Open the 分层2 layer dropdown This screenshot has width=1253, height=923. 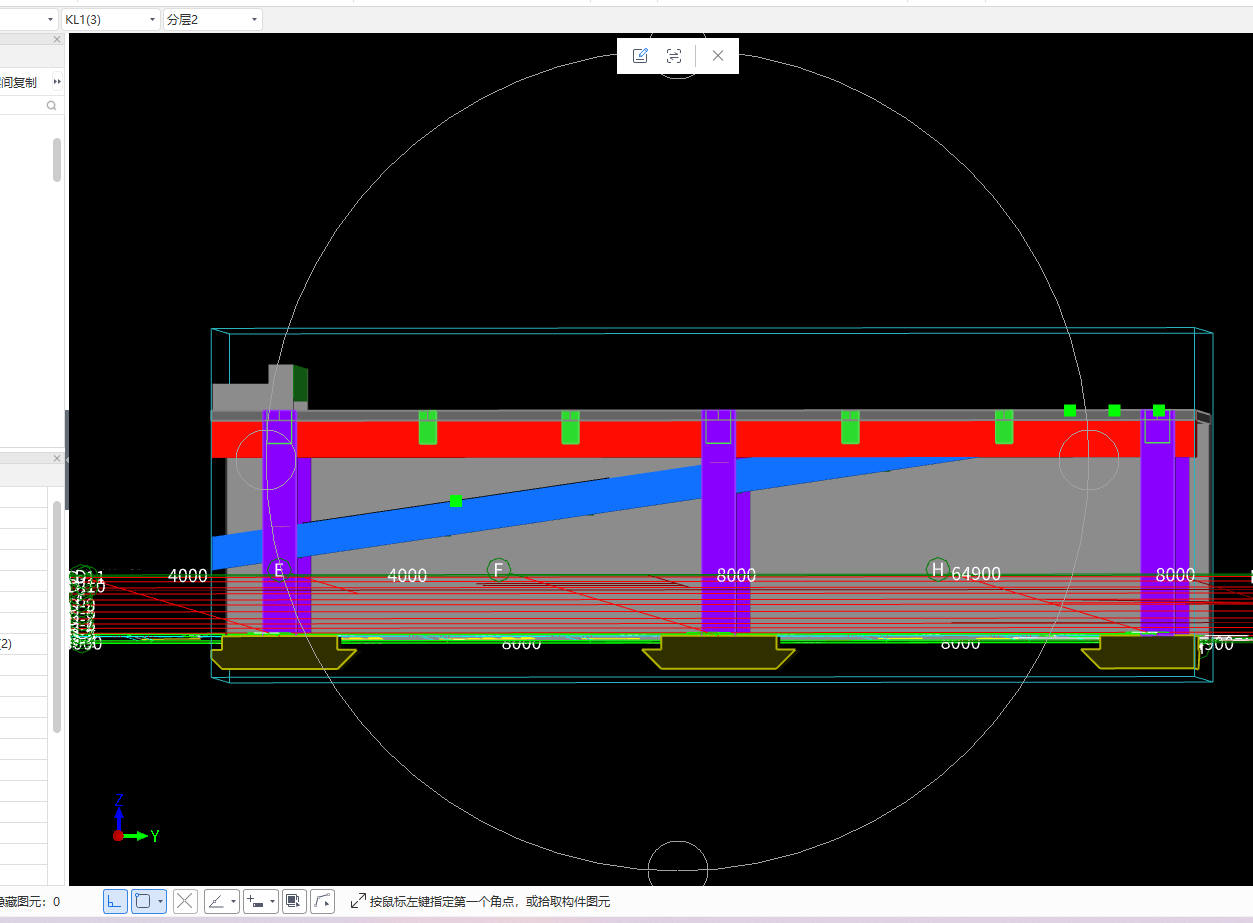click(x=212, y=20)
